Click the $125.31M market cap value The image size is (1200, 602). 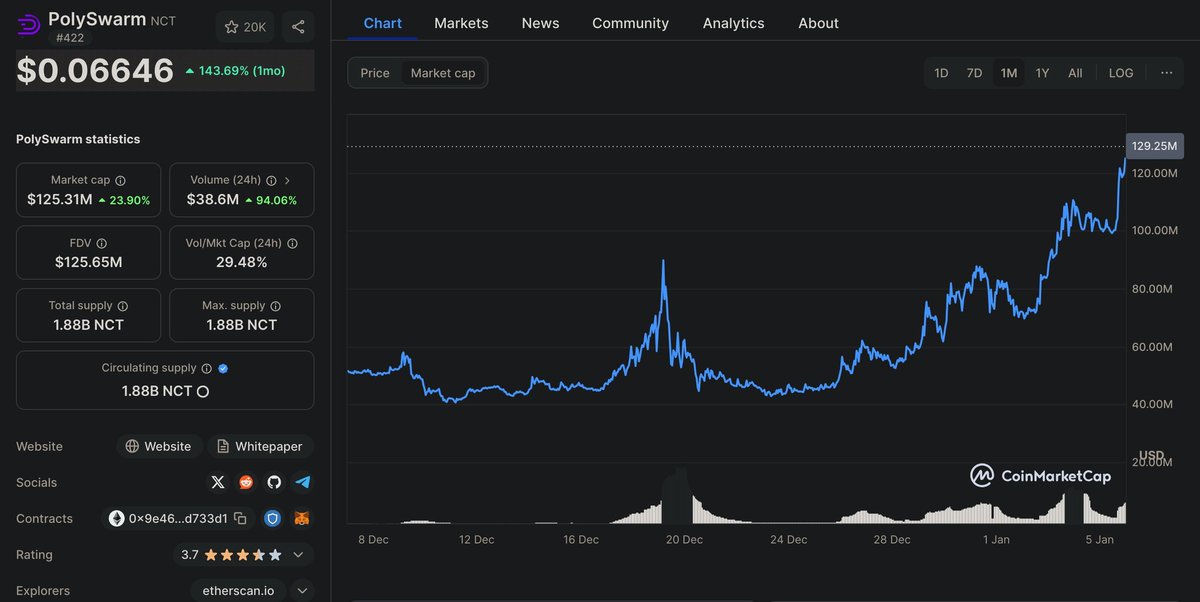pos(60,200)
